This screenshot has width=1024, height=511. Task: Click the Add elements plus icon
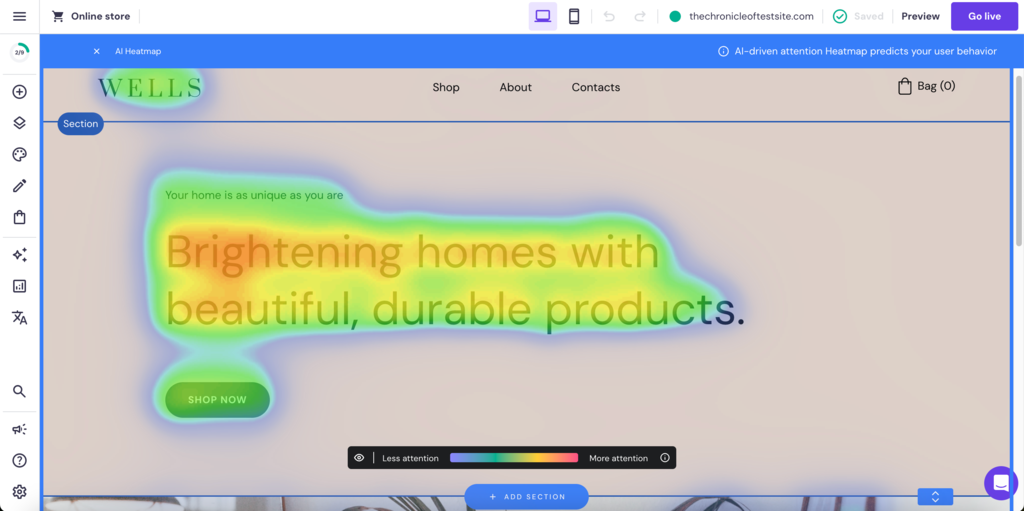[19, 92]
